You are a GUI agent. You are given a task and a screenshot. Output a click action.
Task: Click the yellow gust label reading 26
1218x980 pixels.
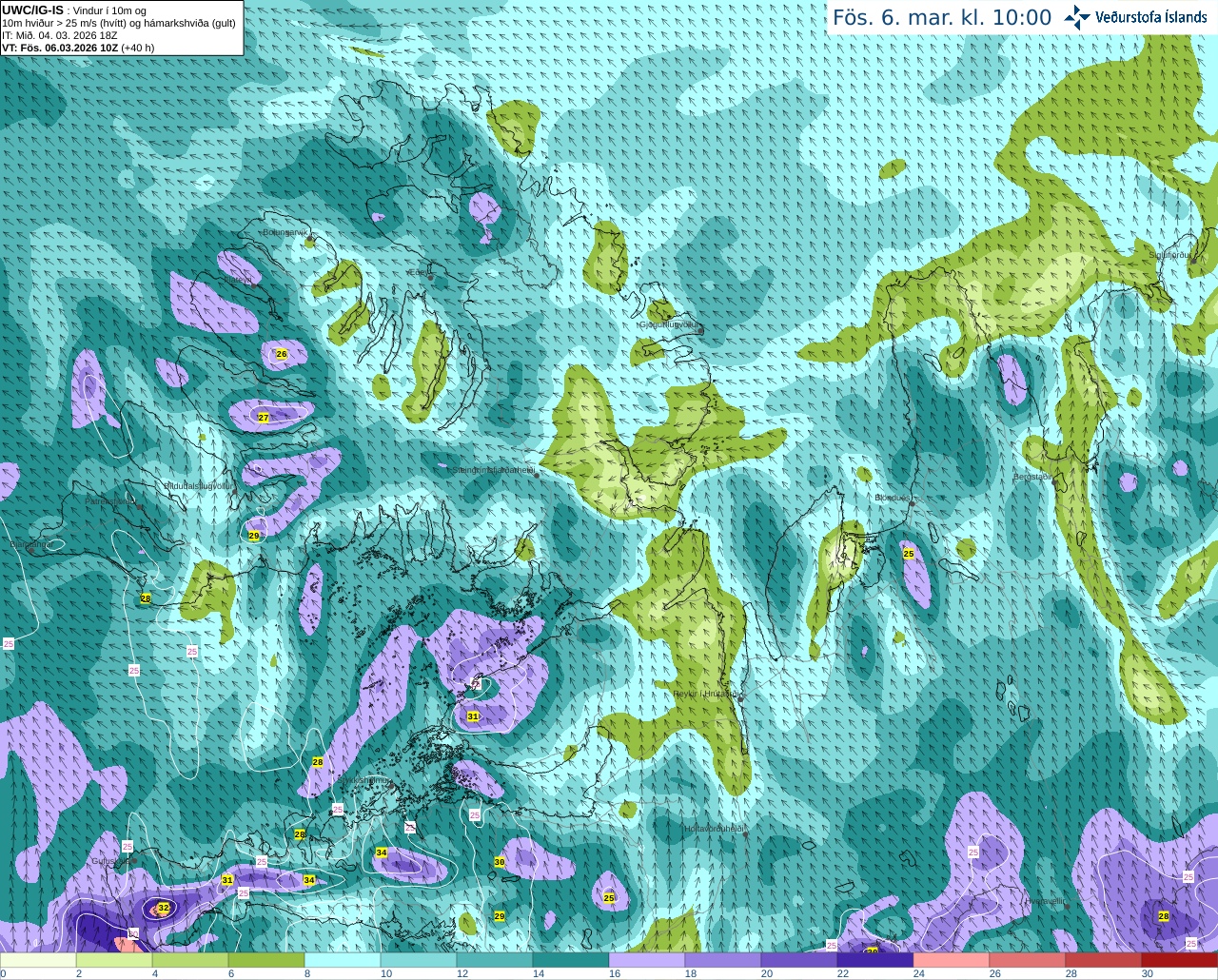tap(282, 354)
